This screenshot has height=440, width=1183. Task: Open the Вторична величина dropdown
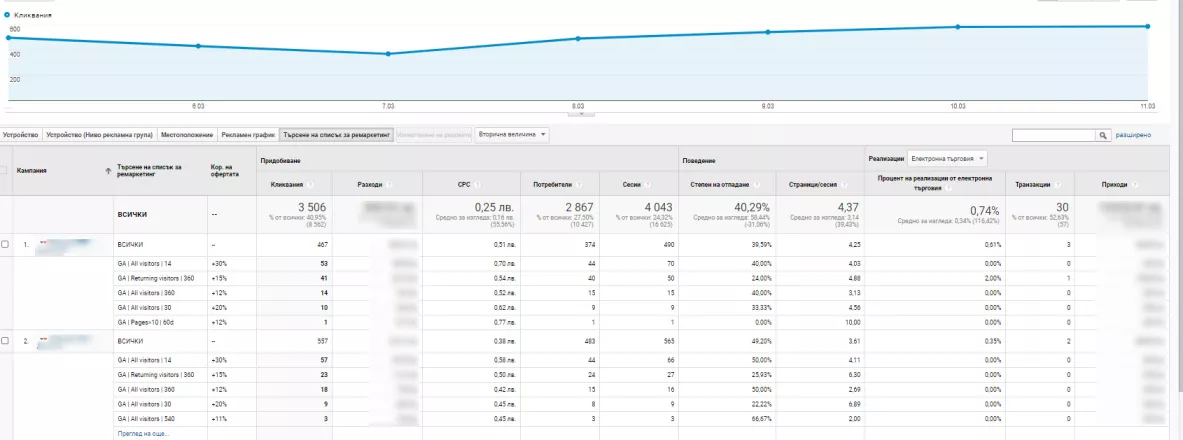pos(512,134)
